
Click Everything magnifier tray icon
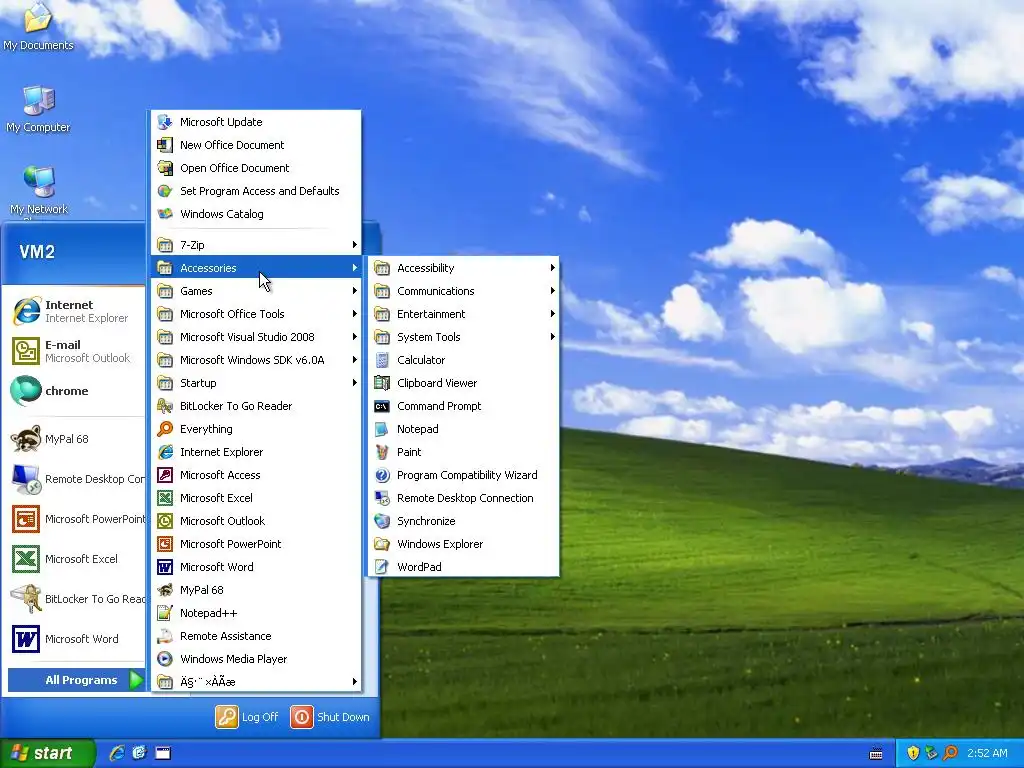tap(951, 753)
